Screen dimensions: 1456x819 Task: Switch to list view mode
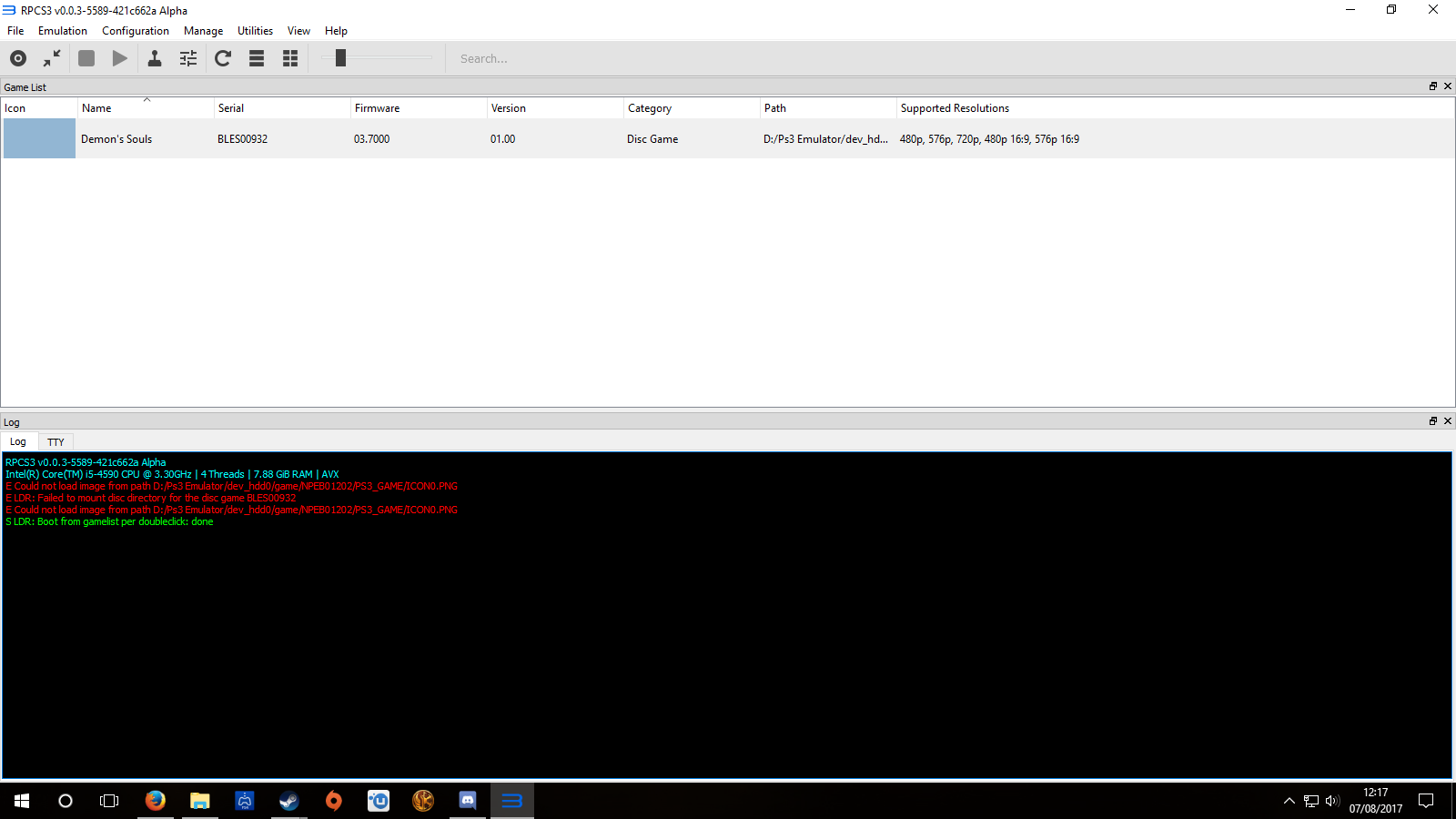(257, 58)
